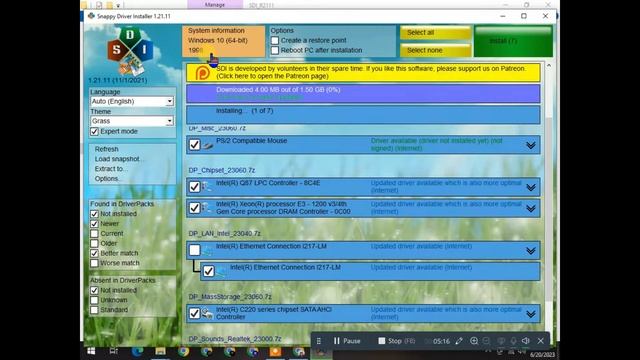Deselect Q87 LPC Controller driver checkbox
Screen dimensions: 640x360
click(195, 187)
